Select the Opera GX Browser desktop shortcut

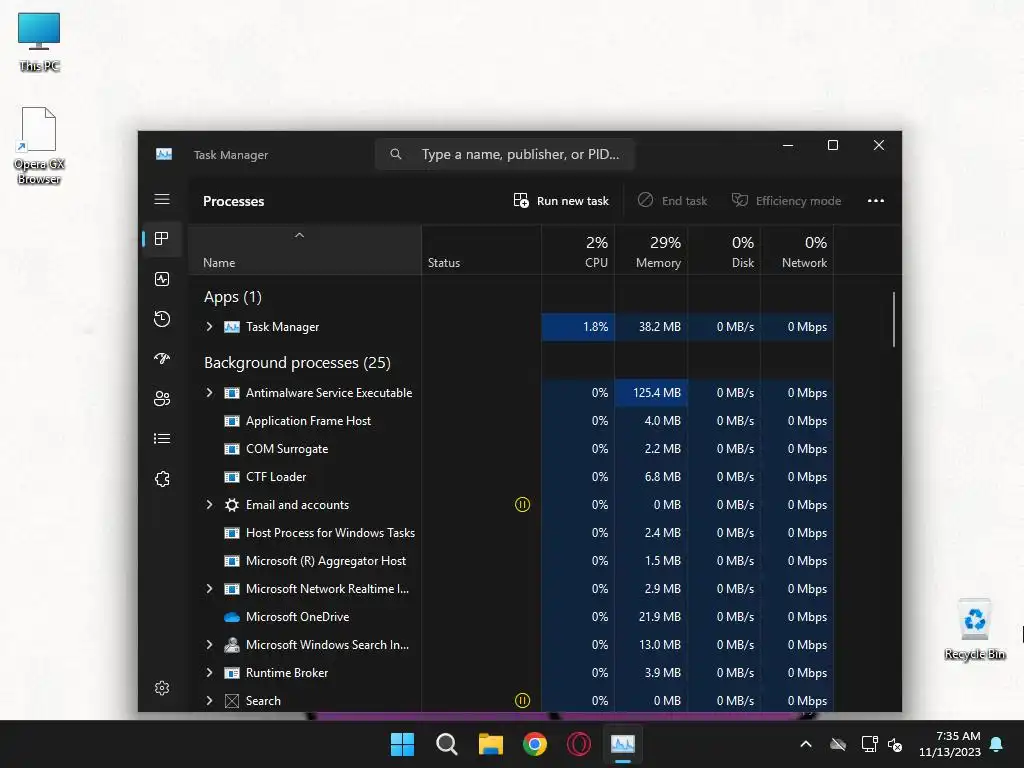pos(39,146)
